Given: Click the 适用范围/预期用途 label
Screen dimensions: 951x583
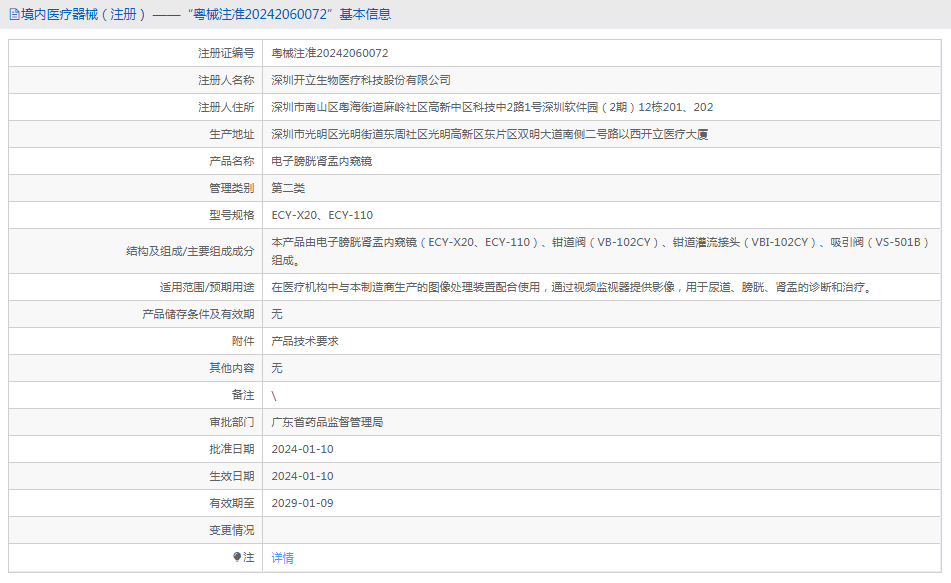Looking at the screenshot, I should pyautogui.click(x=207, y=287).
